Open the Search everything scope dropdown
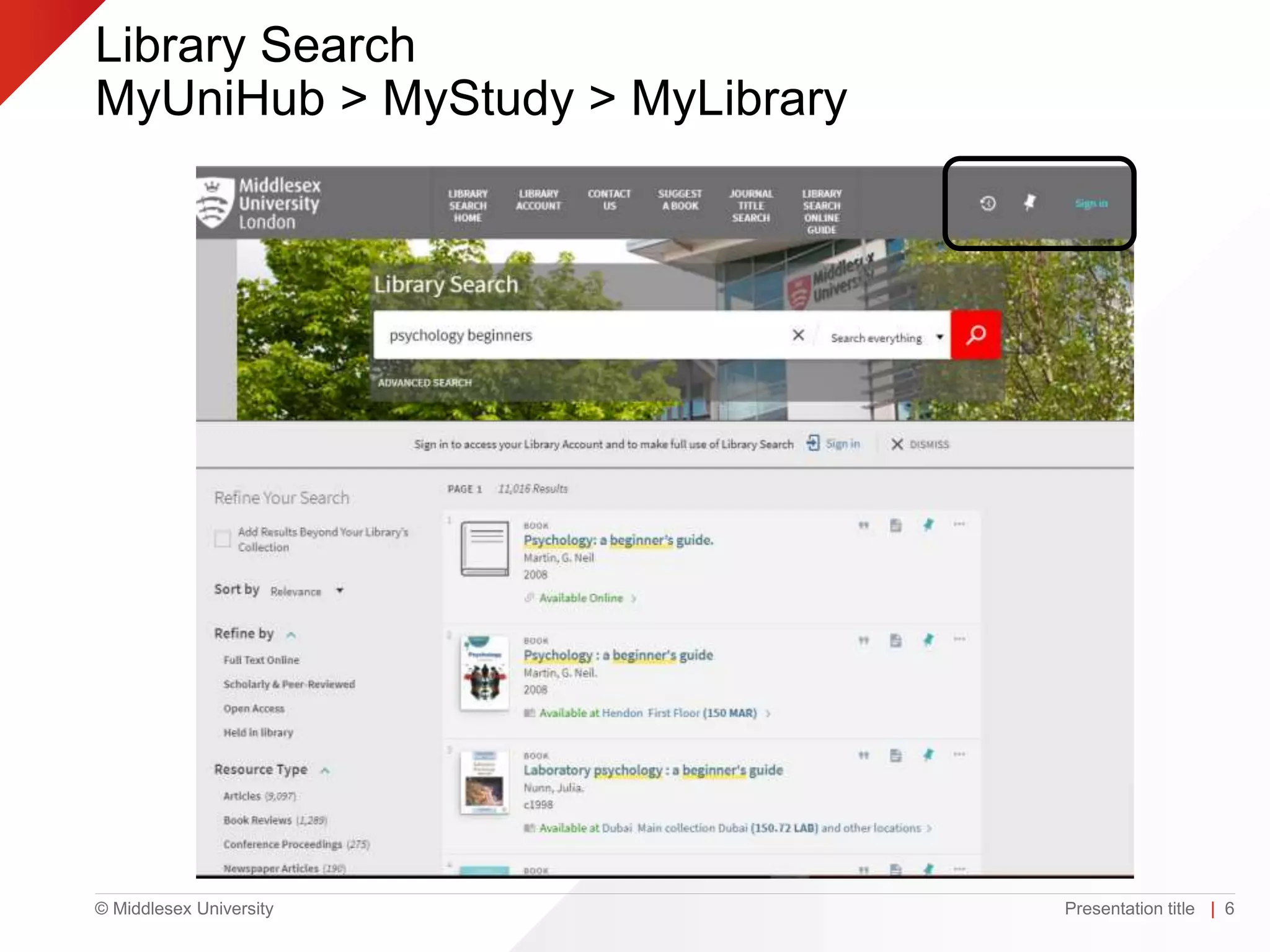The width and height of the screenshot is (1270, 952). tap(887, 338)
